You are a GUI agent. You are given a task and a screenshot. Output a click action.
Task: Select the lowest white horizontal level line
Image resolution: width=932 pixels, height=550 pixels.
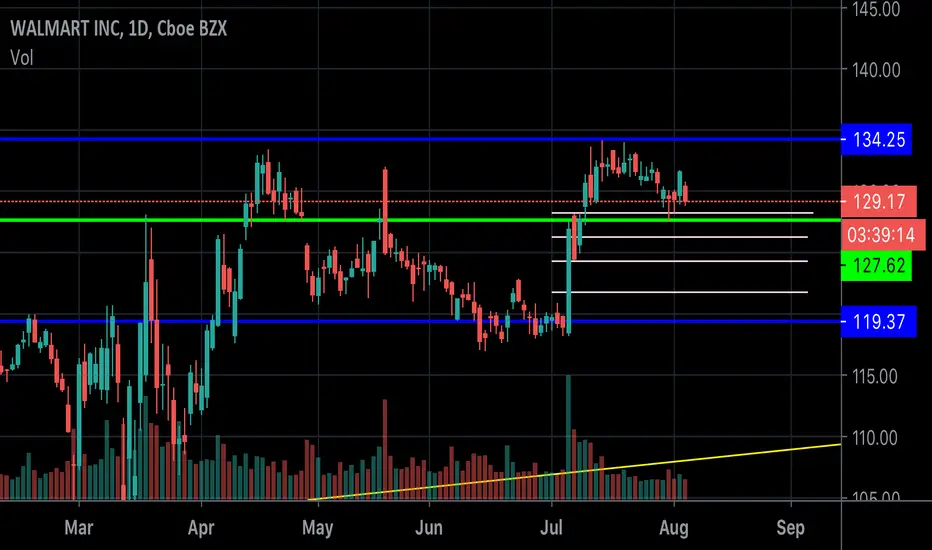(x=679, y=292)
